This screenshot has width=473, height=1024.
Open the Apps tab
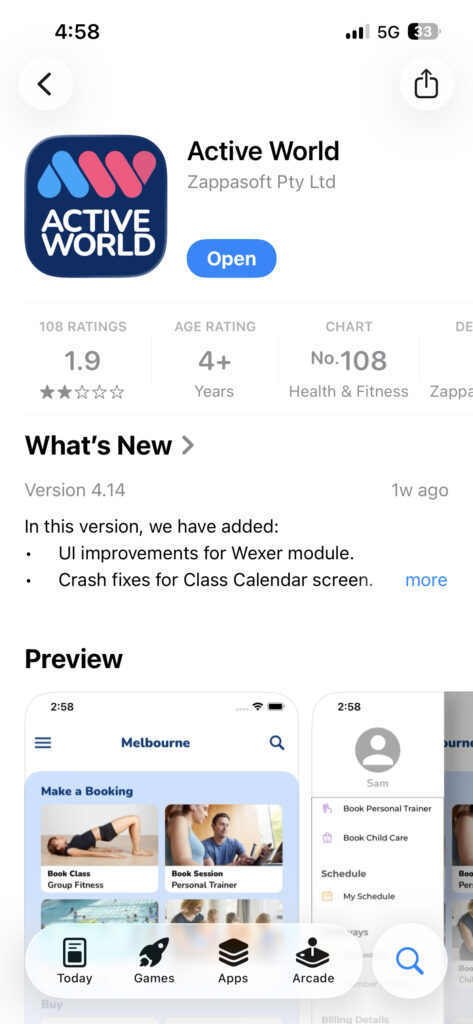[x=234, y=961]
